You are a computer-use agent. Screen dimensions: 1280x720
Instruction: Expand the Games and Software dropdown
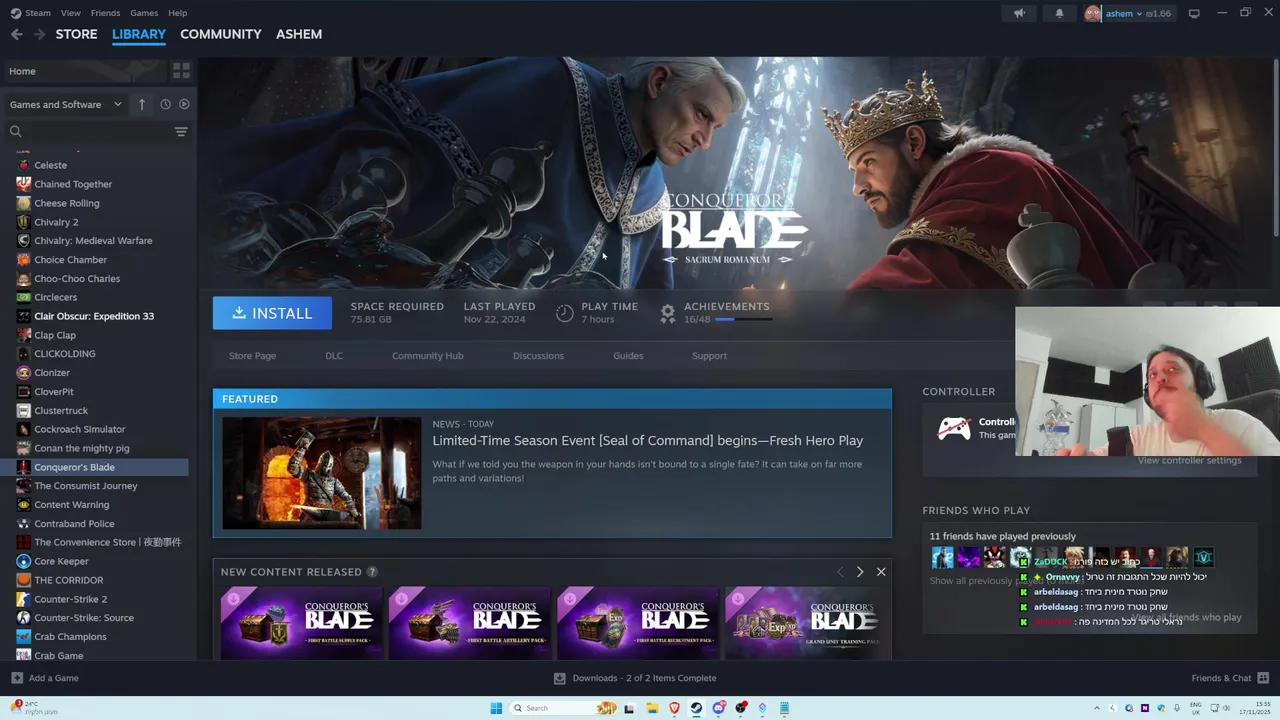coord(65,104)
